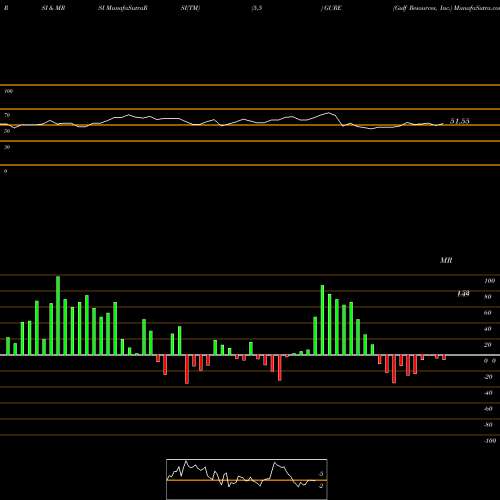This screenshot has height=500, width=500.
Task: Click the 100 label on RSI axis
Action: 8,91
